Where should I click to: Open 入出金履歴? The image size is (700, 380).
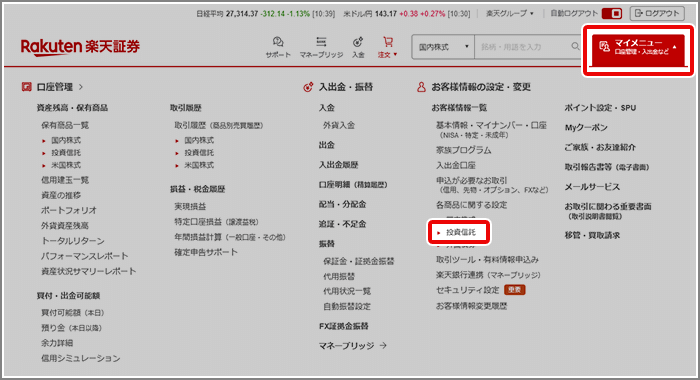coord(338,165)
